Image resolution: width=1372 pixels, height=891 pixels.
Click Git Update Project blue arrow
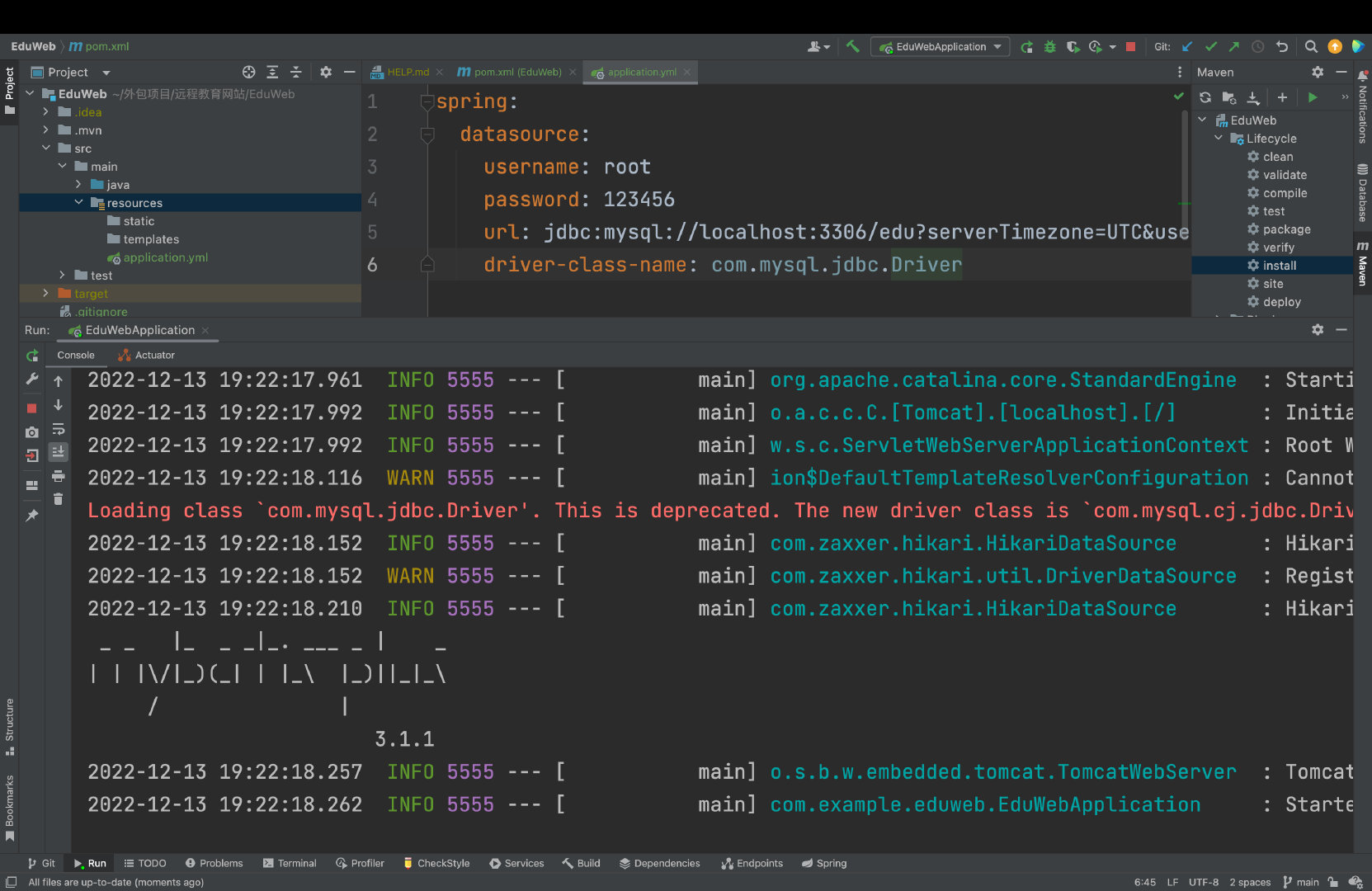click(x=1187, y=47)
